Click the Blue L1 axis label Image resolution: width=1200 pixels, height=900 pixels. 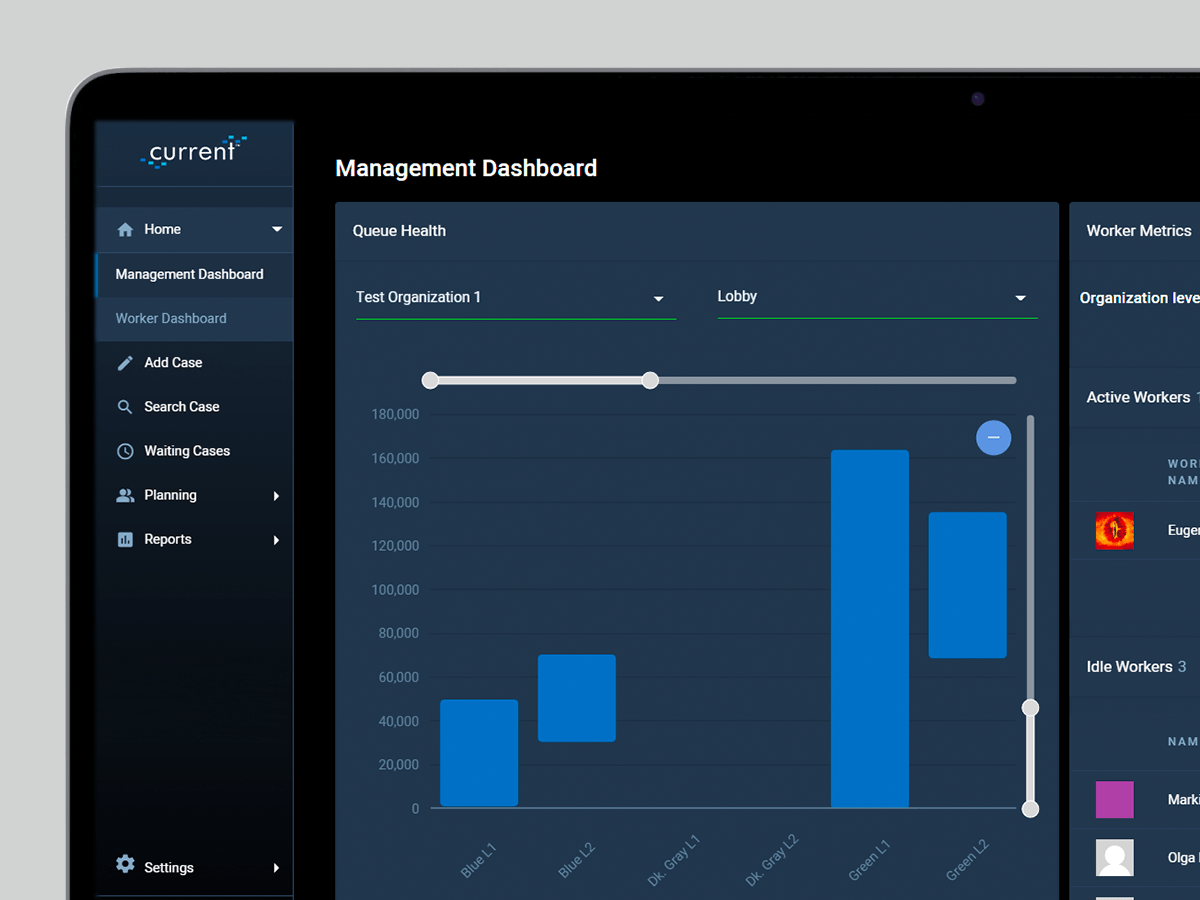coord(479,860)
